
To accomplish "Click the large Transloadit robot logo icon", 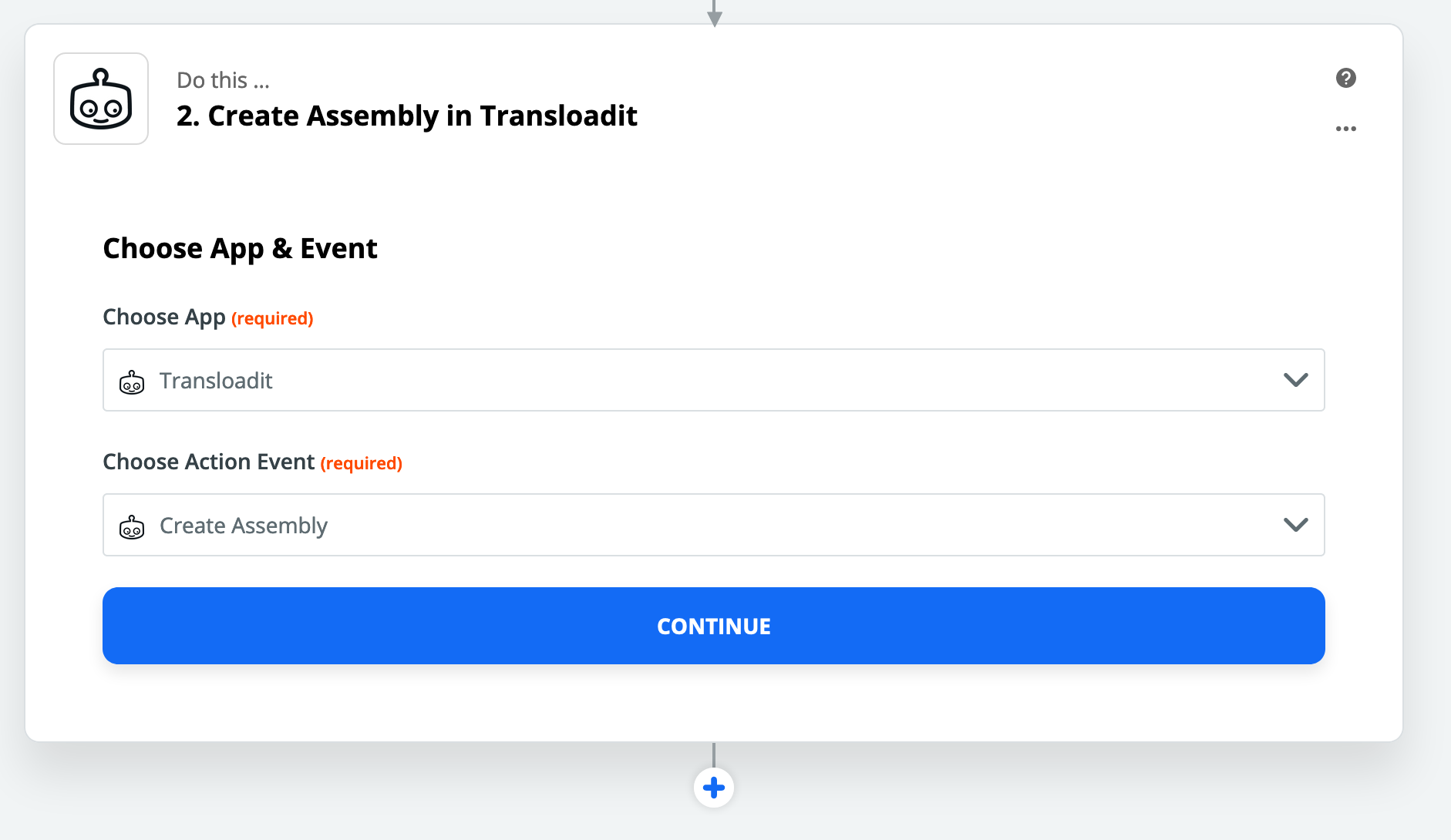I will [101, 99].
